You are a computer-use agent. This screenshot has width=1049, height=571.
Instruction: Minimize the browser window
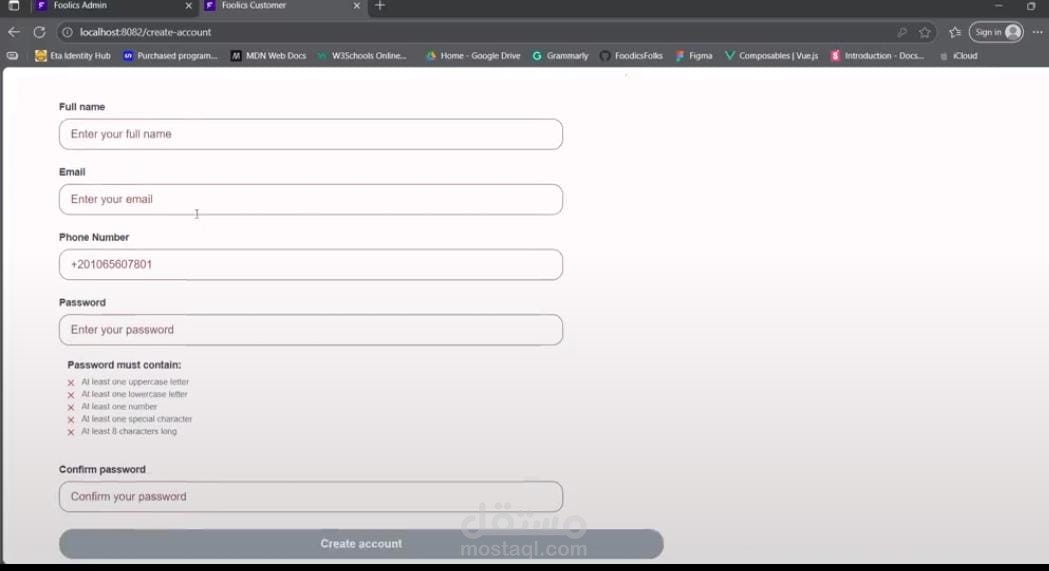(x=999, y=5)
